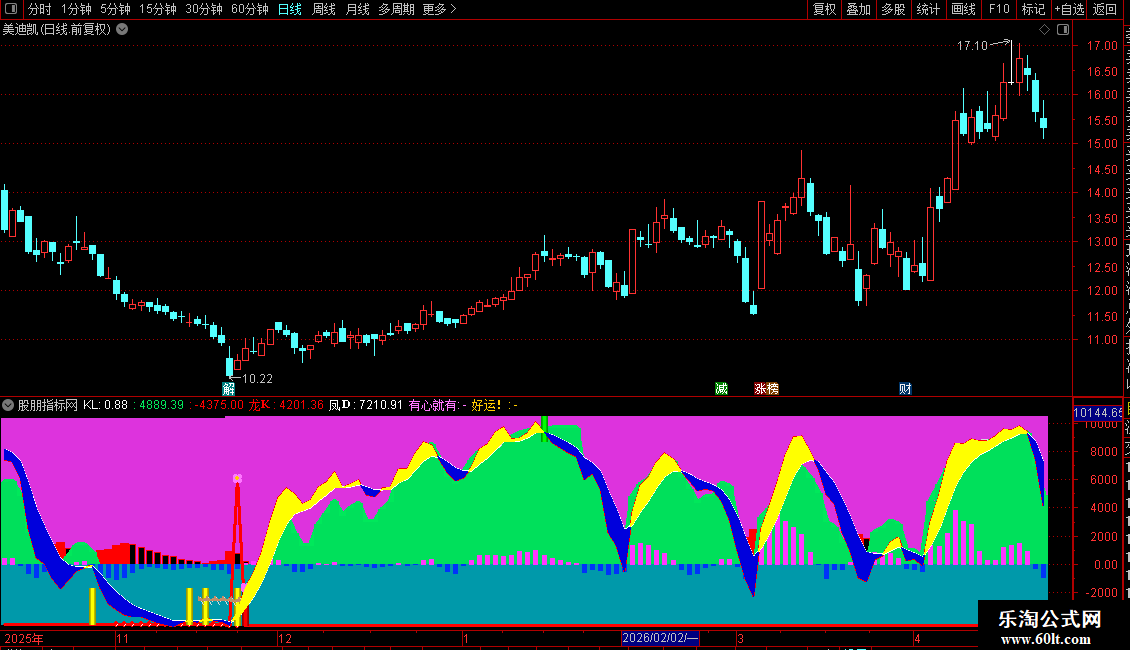The height and width of the screenshot is (650, 1130).
Task: Expand the 更多 periods menu
Action: click(x=440, y=9)
